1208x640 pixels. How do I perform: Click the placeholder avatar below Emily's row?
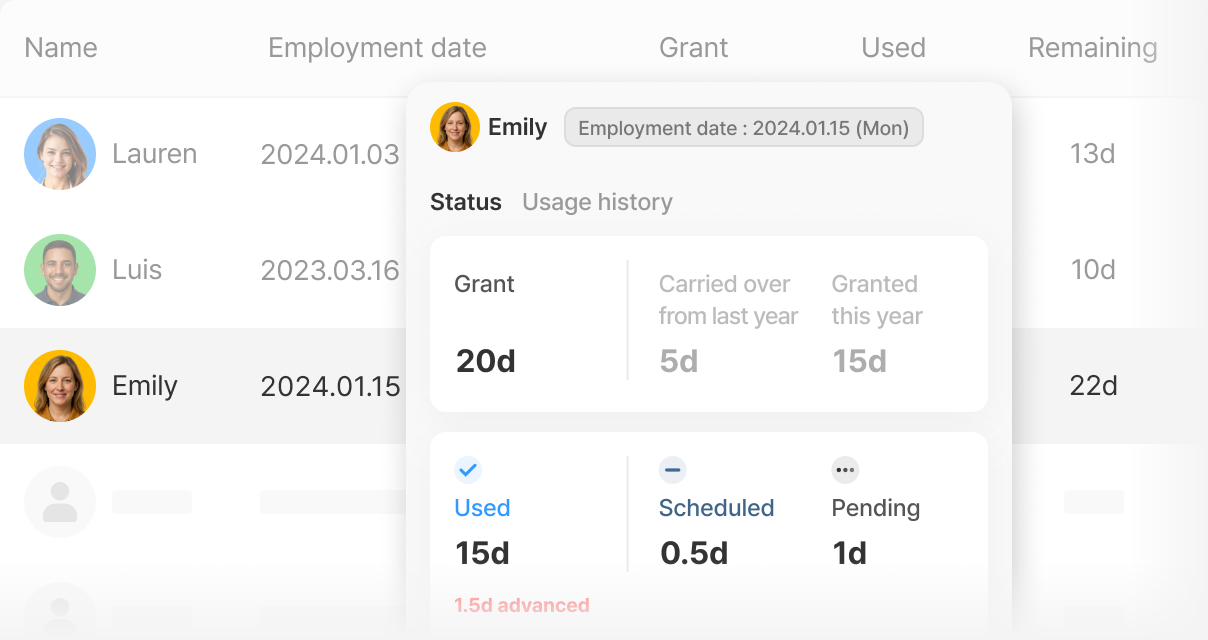[60, 502]
